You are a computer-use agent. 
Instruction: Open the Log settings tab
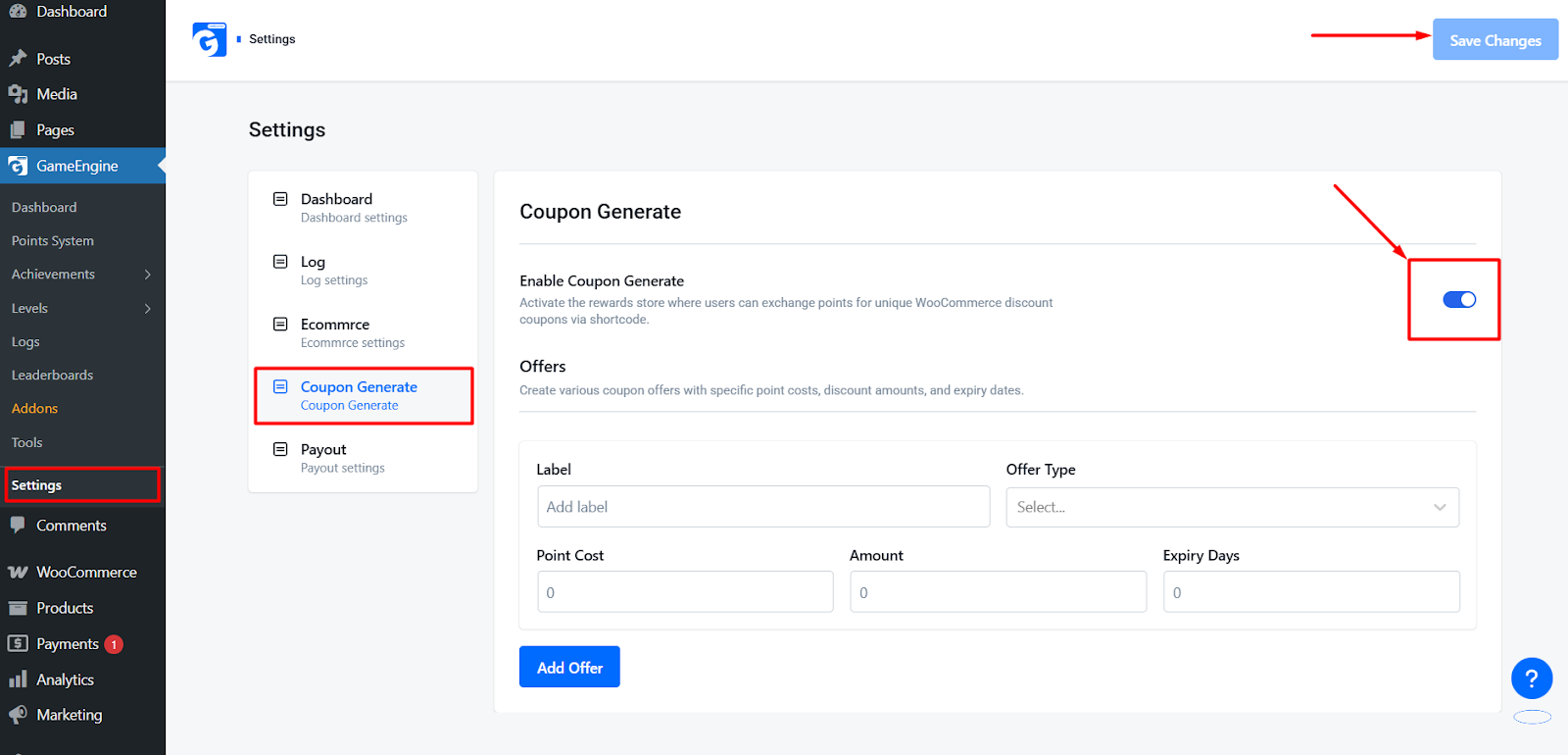tap(363, 270)
